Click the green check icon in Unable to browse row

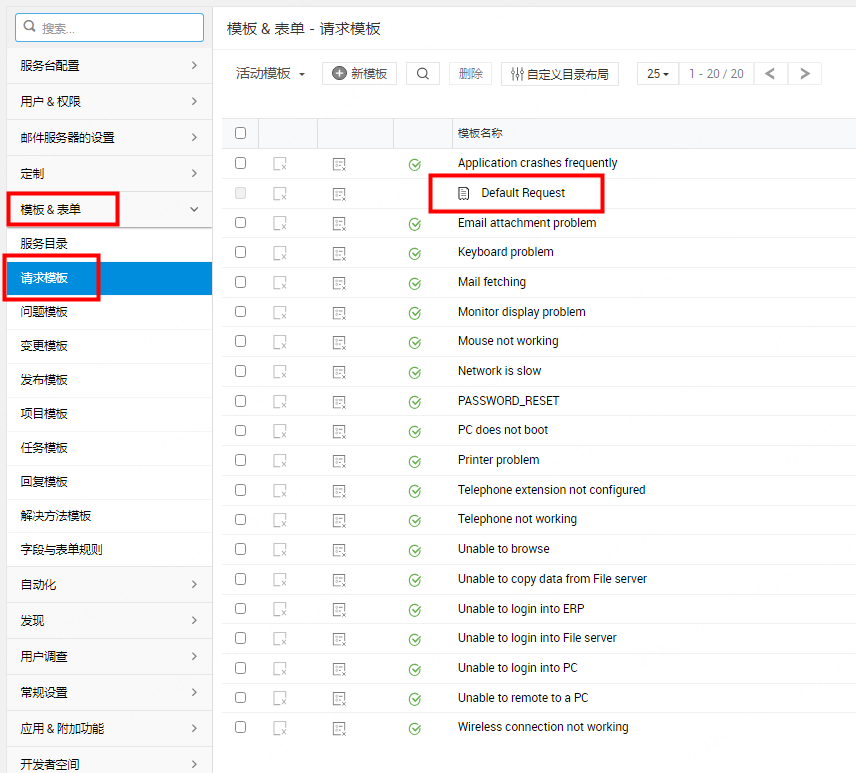tap(415, 550)
